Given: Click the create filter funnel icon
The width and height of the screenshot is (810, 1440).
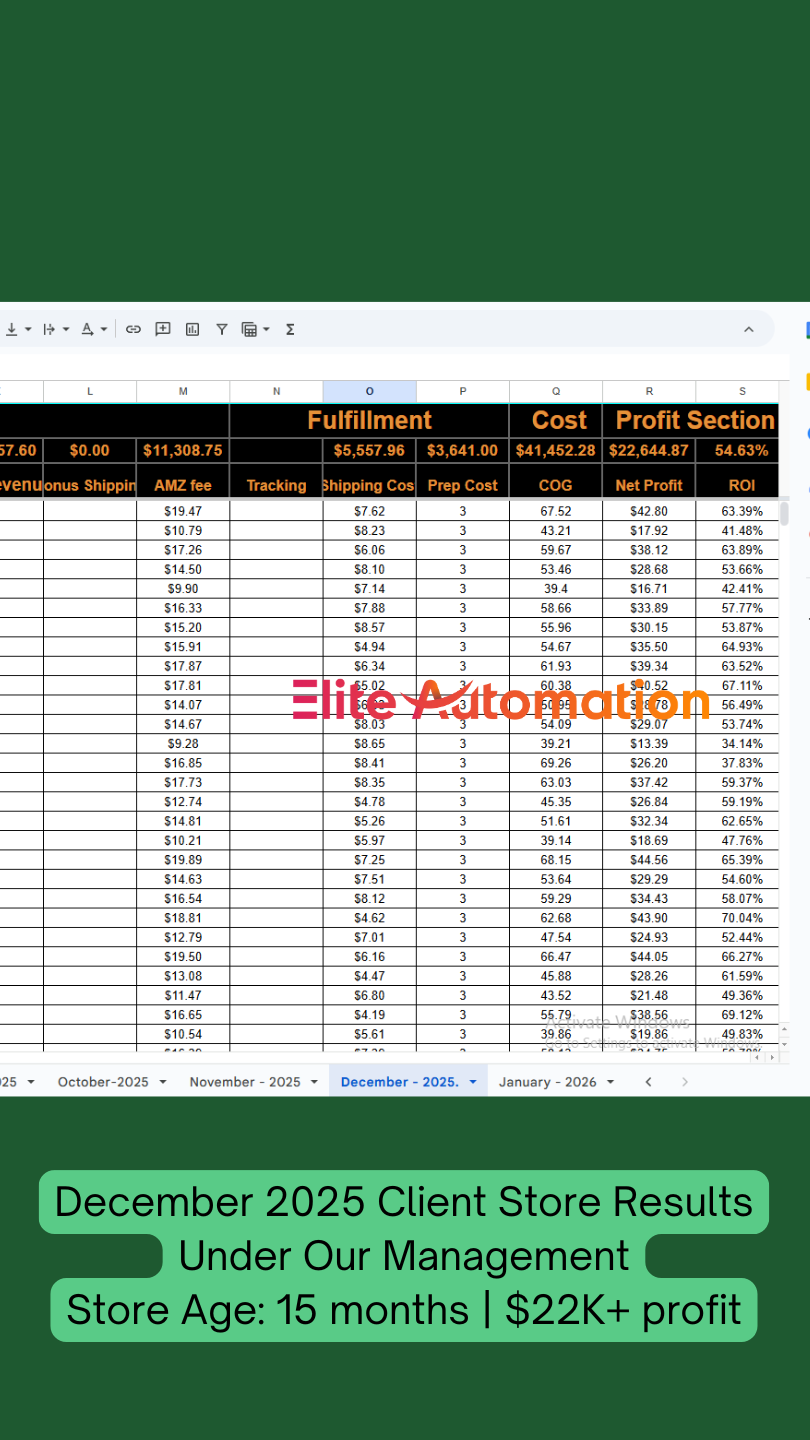Looking at the screenshot, I should click(x=221, y=329).
